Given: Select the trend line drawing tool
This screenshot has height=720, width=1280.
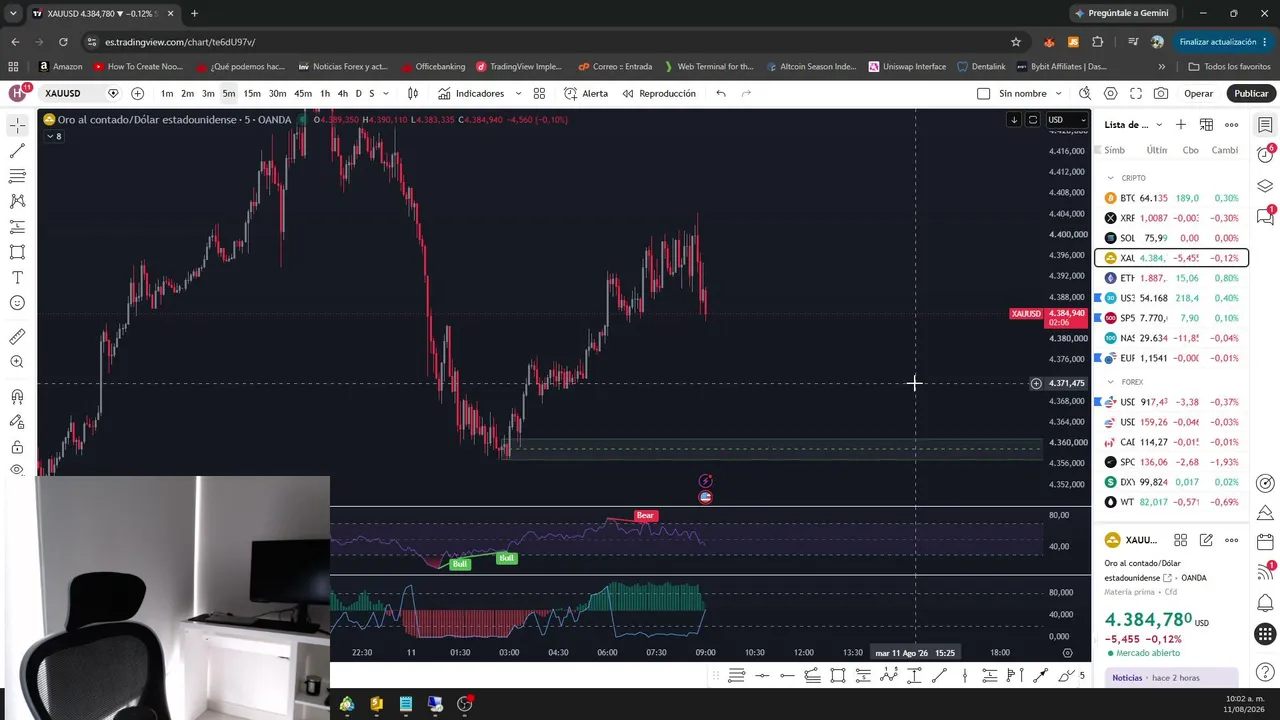Looking at the screenshot, I should point(17,151).
